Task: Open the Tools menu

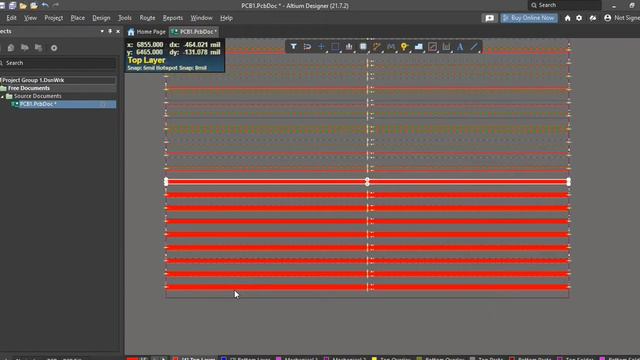Action: click(x=124, y=18)
